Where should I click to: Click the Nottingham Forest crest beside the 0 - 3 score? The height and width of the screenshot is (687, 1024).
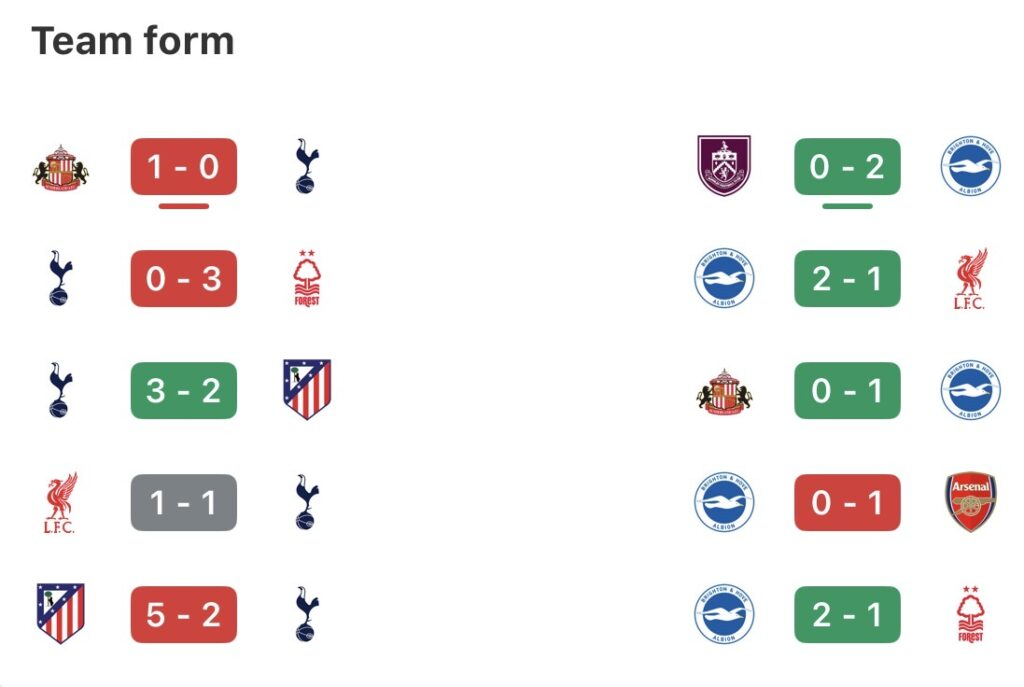(307, 279)
